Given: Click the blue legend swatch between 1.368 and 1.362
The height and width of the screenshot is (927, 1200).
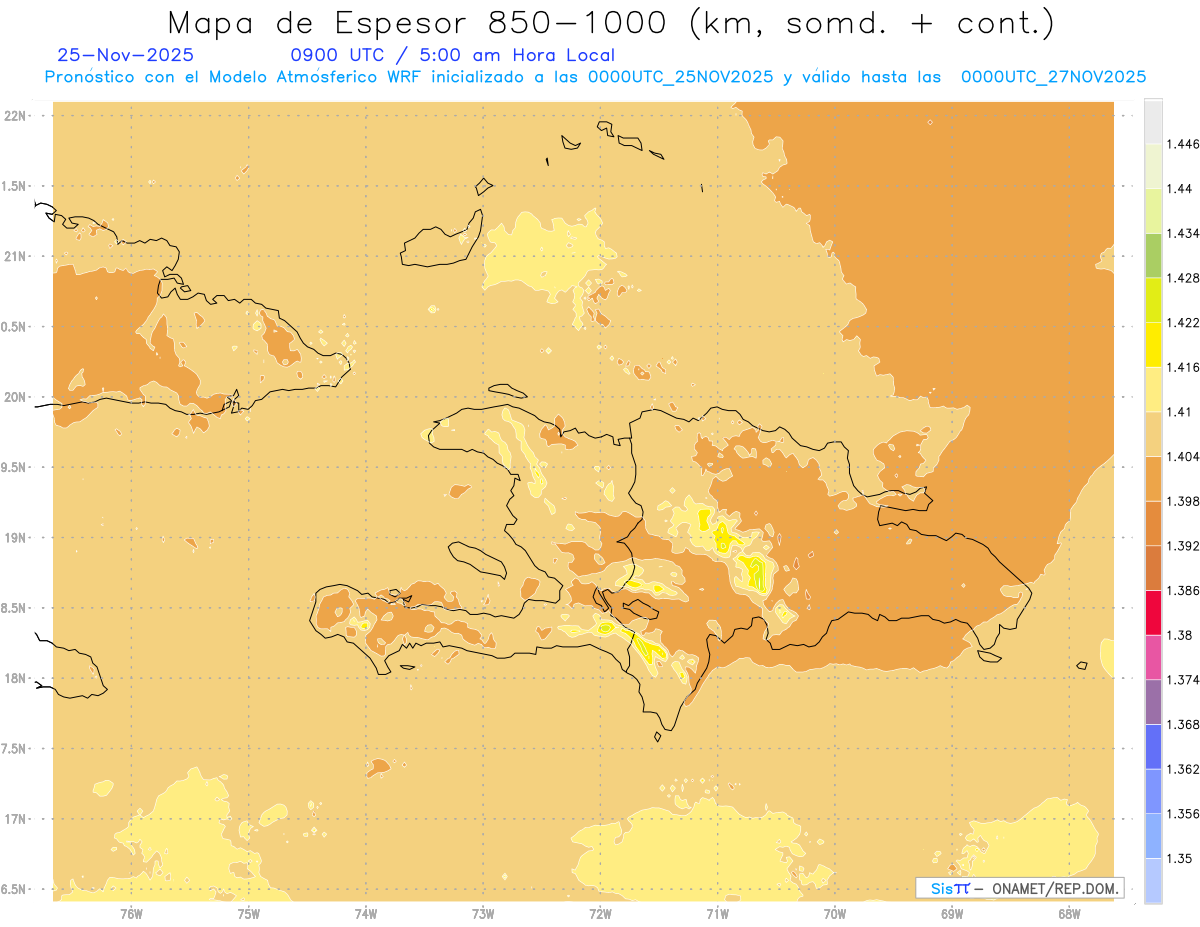Looking at the screenshot, I should pos(1153,746).
